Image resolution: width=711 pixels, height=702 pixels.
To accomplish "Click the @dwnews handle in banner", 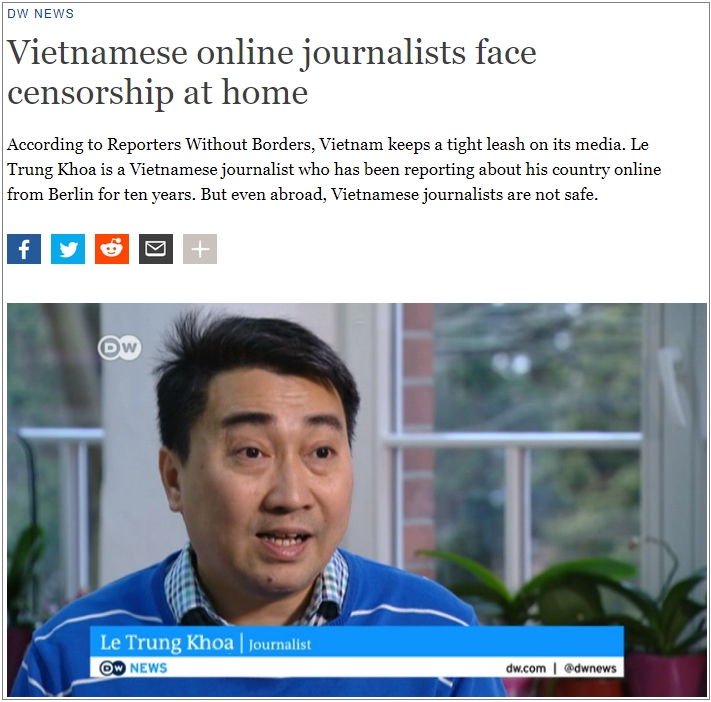I will [x=590, y=668].
